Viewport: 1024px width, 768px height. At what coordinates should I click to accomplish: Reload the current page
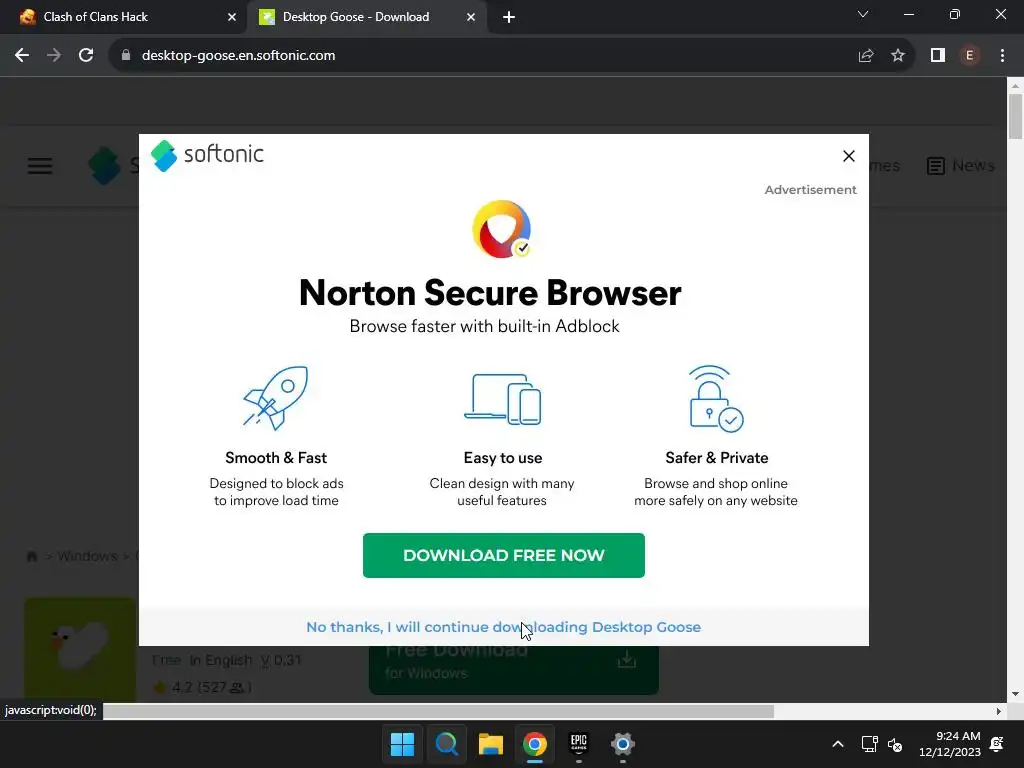click(86, 56)
